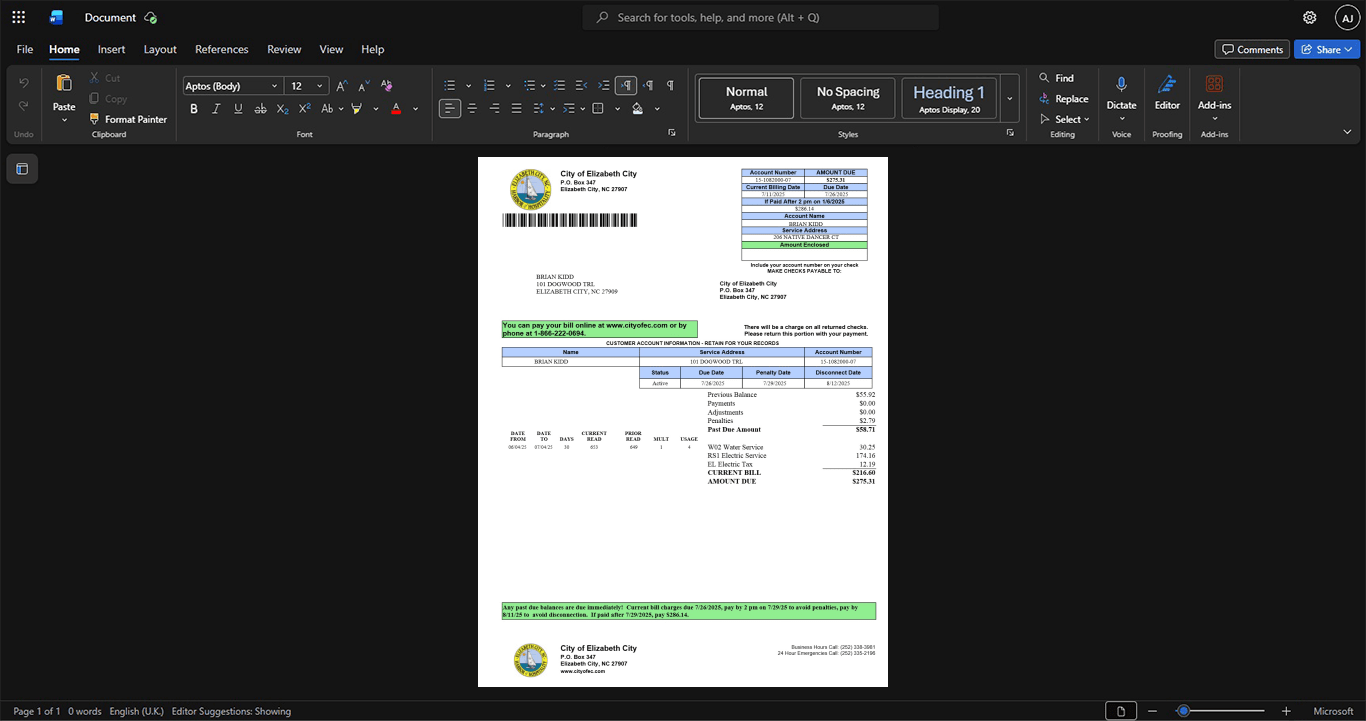Screen dimensions: 1366x721
Task: Apply the No Spacing style
Action: [848, 98]
